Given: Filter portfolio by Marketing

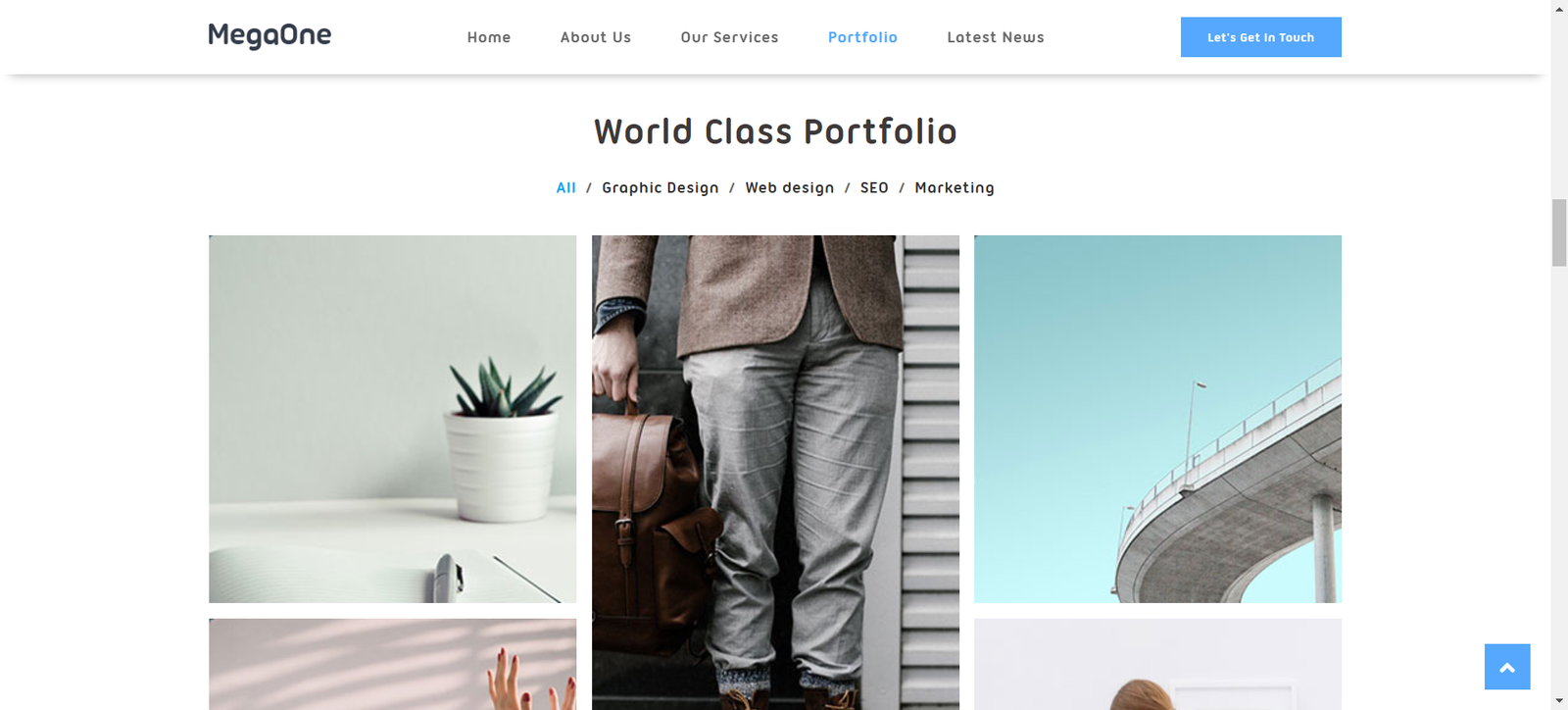Looking at the screenshot, I should click(955, 187).
